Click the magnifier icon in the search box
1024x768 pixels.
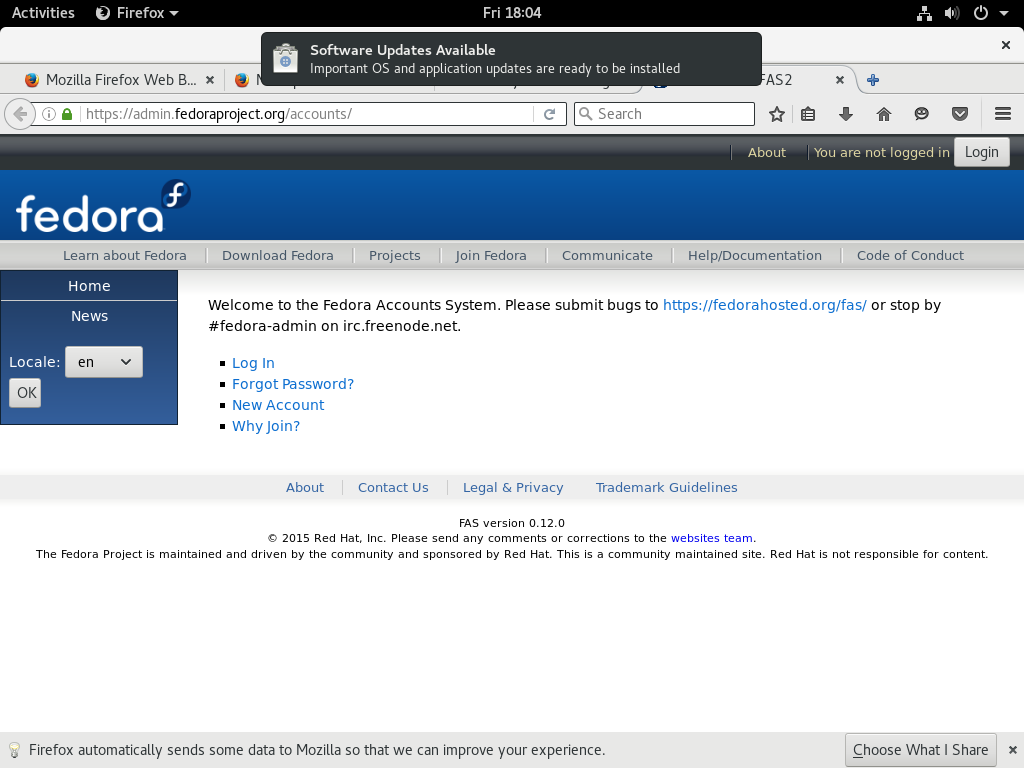coord(586,114)
